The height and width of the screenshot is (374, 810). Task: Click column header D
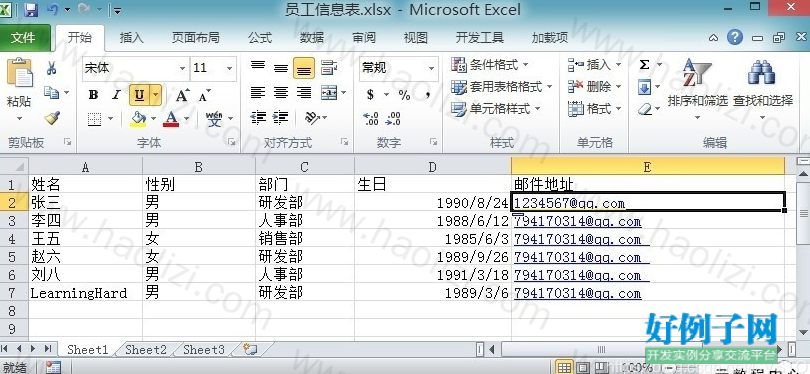coord(433,166)
